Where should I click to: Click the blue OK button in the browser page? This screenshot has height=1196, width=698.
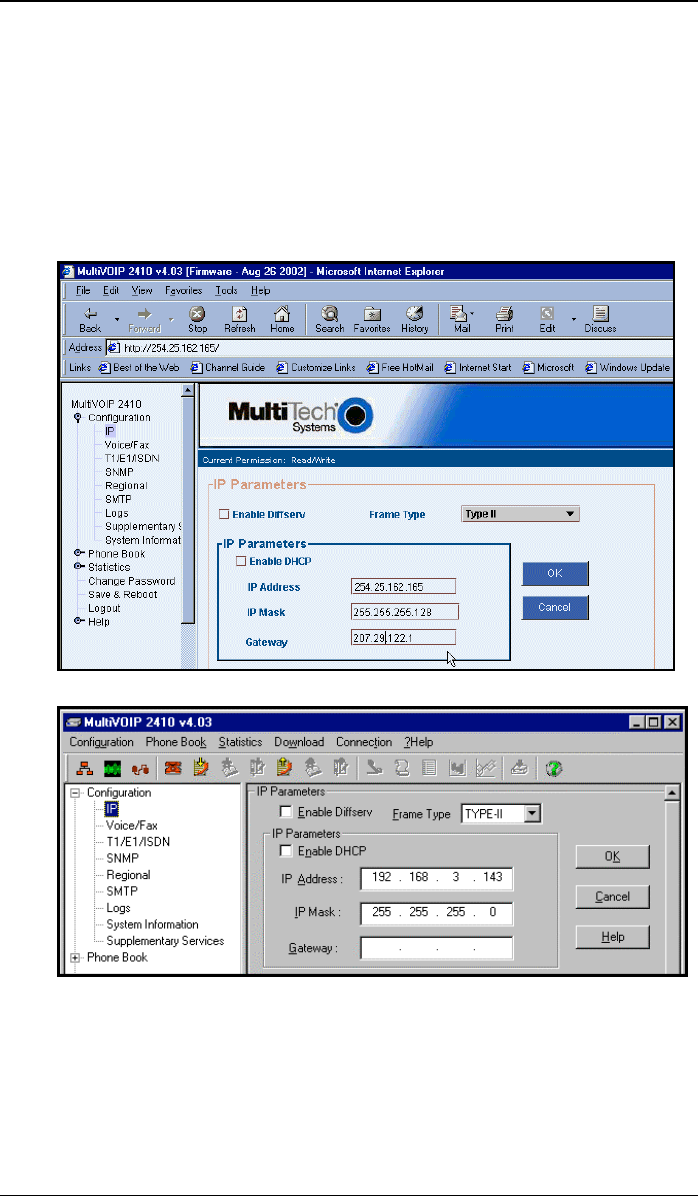tap(555, 574)
